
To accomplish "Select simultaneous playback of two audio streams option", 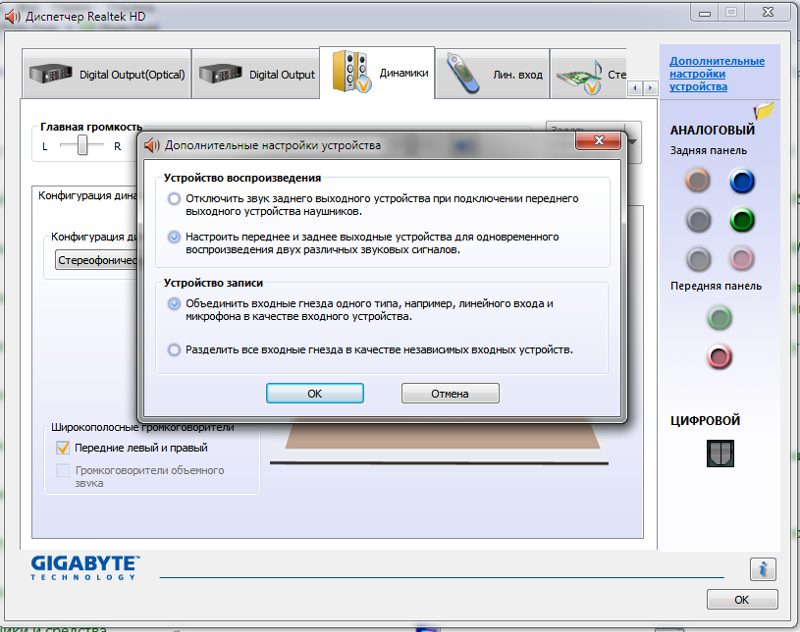I will 174,237.
